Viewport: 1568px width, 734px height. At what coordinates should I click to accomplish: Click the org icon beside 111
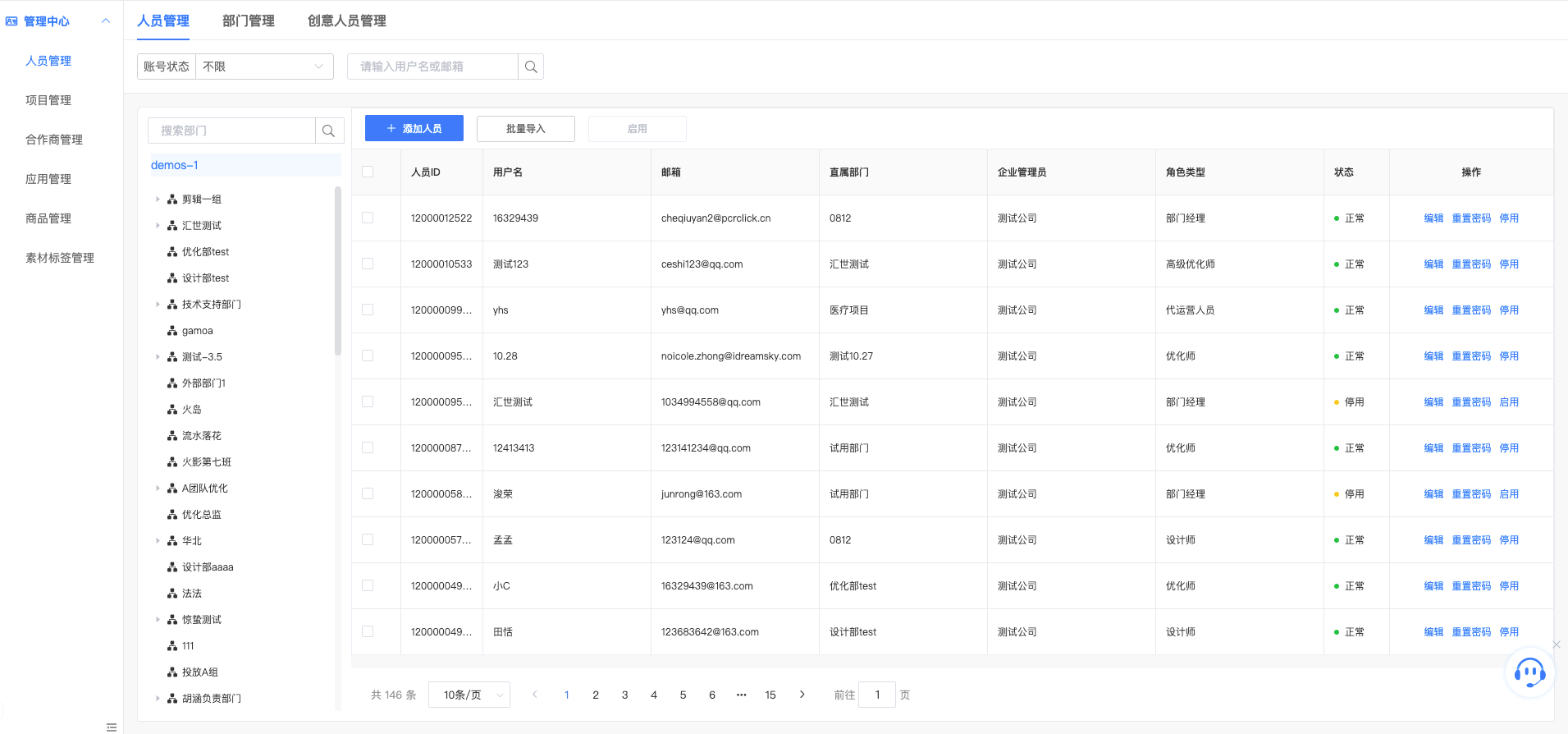[172, 646]
